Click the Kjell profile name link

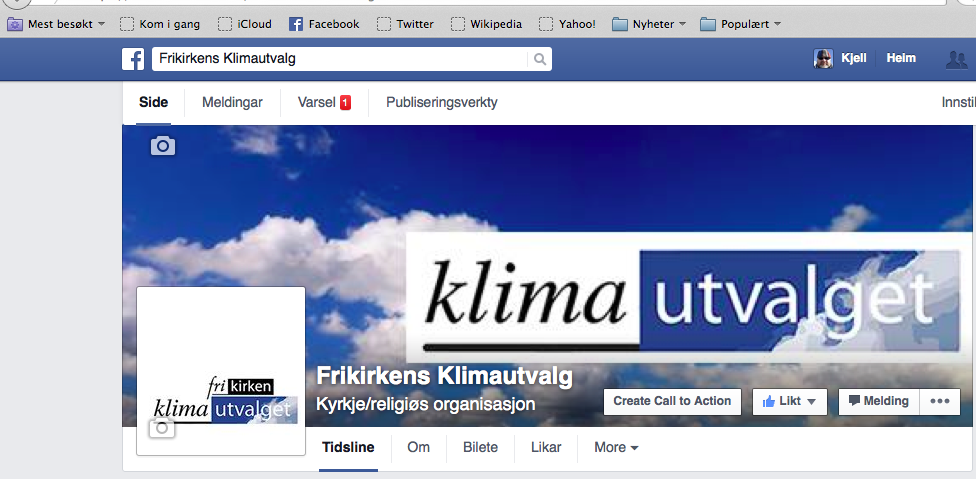[853, 58]
